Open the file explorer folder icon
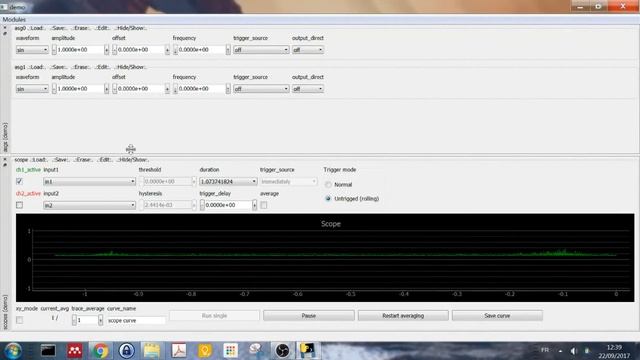640x360 pixels. click(152, 351)
